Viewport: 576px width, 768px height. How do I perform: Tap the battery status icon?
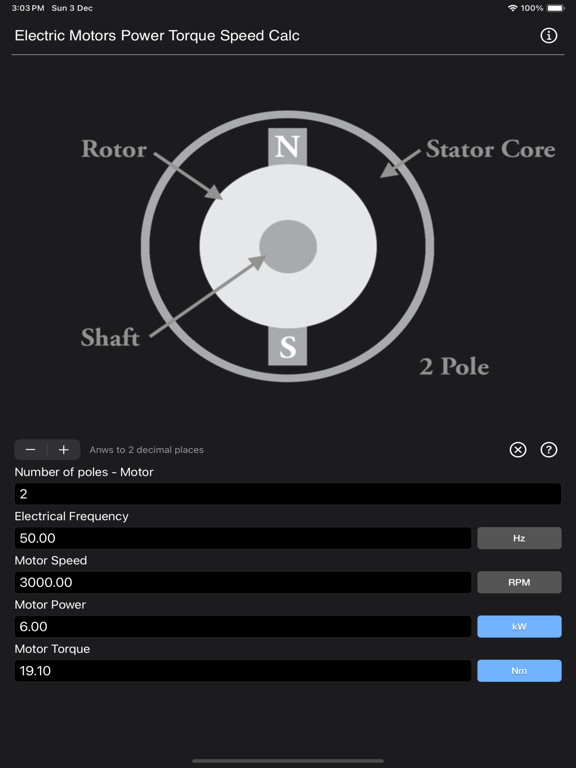tap(556, 8)
